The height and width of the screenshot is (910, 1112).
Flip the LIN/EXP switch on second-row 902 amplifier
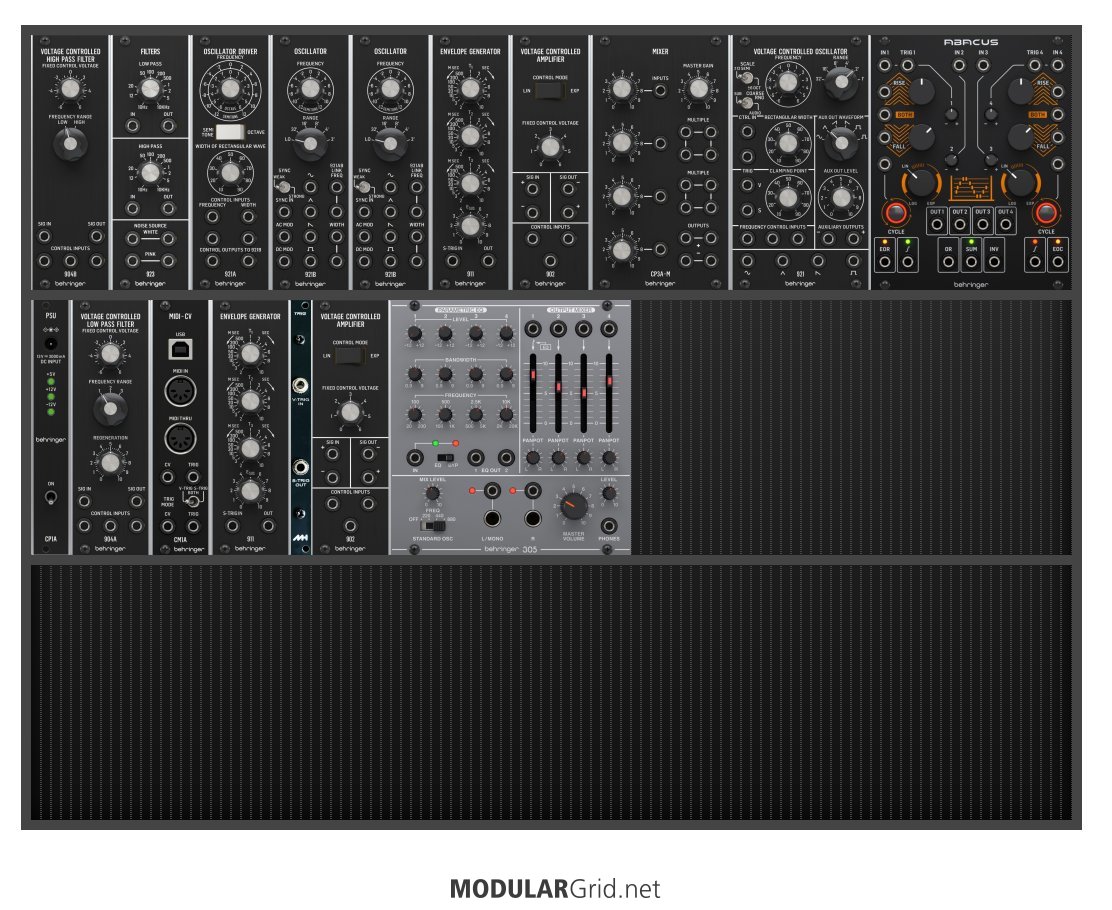click(x=350, y=356)
